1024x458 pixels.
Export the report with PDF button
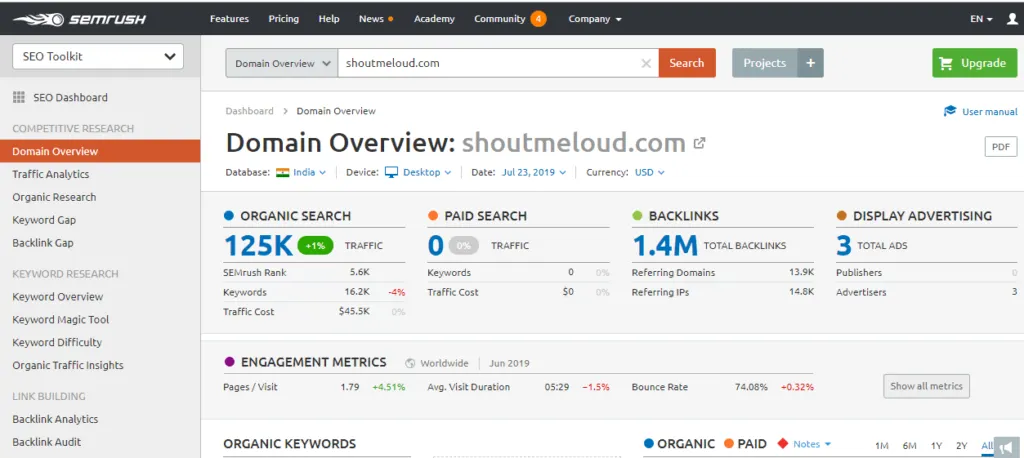coord(1000,147)
